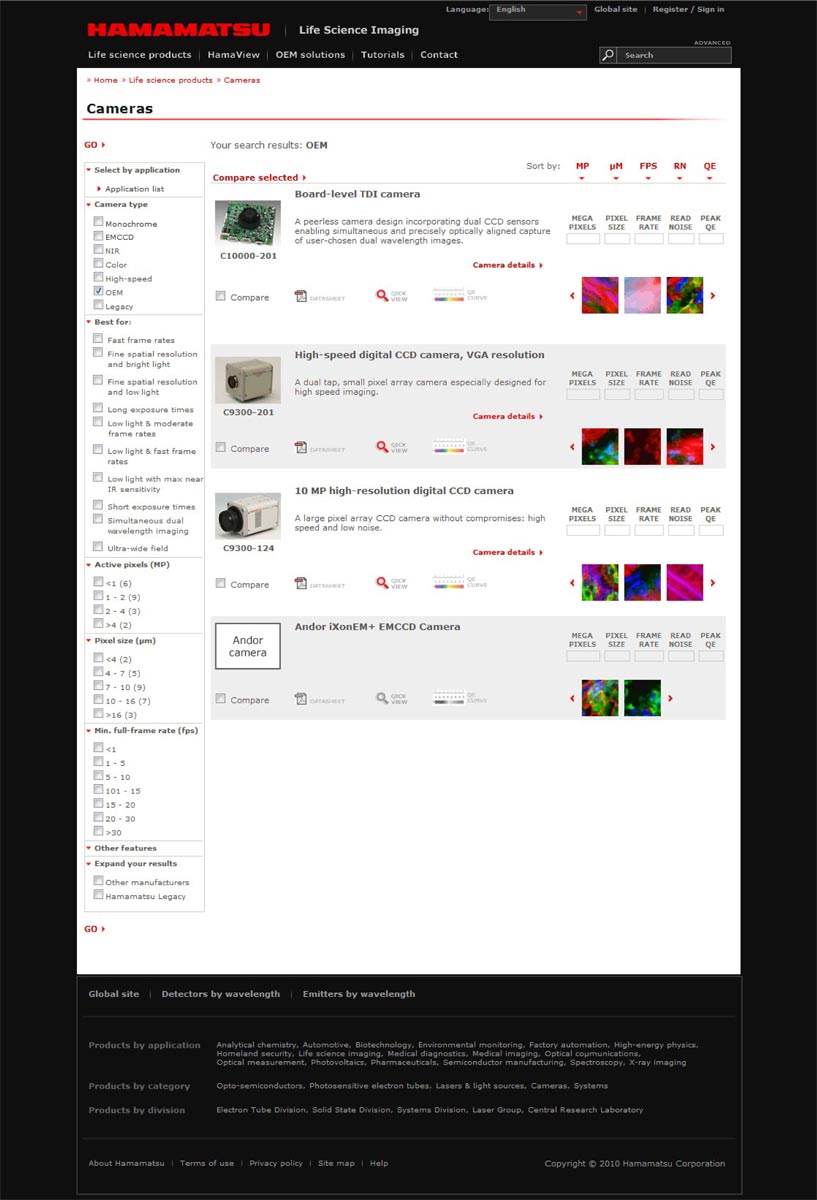Open the HamaView menu item
Image resolution: width=817 pixels, height=1200 pixels.
pyautogui.click(x=233, y=55)
